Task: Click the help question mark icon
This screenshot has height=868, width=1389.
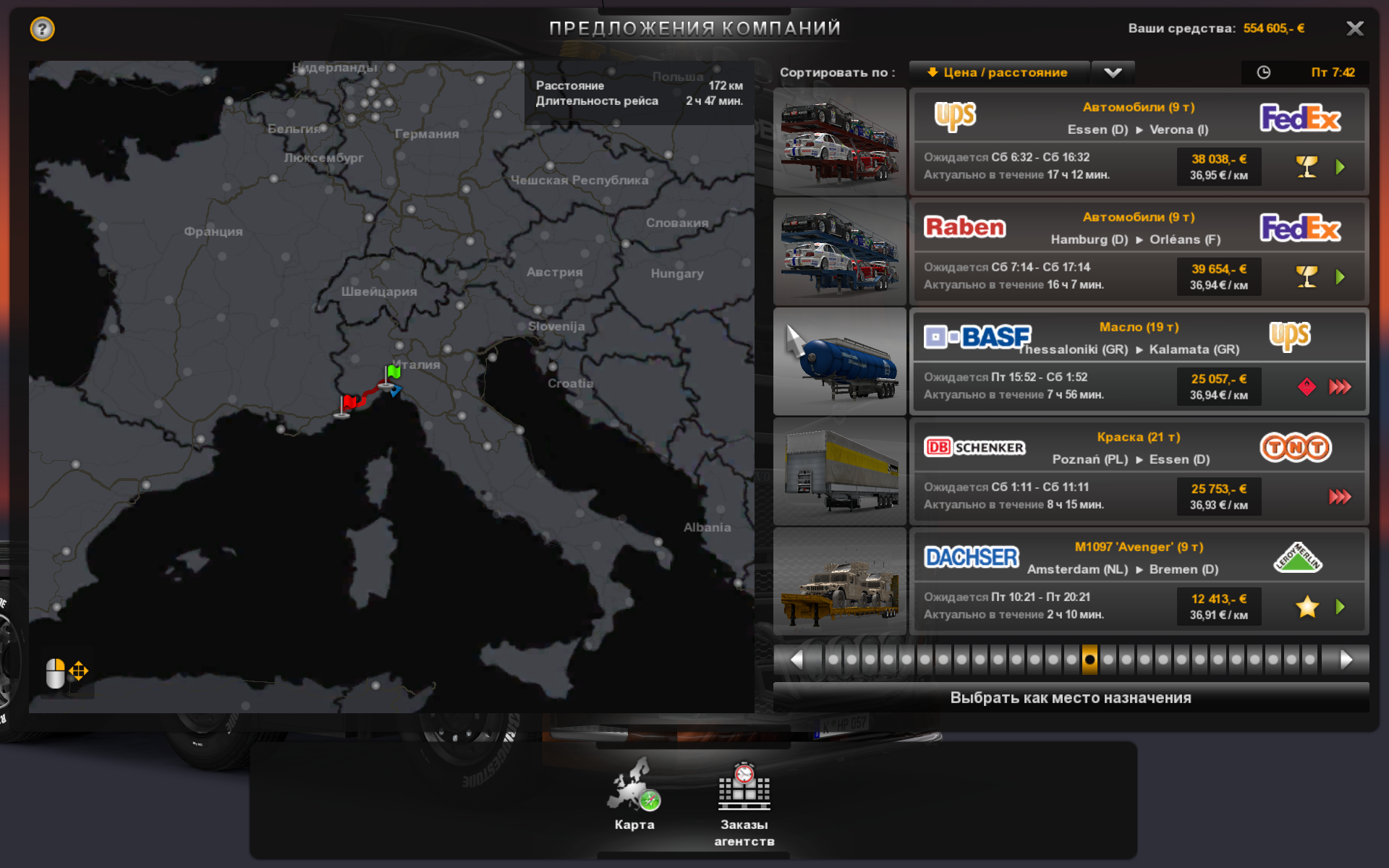Action: (42, 29)
